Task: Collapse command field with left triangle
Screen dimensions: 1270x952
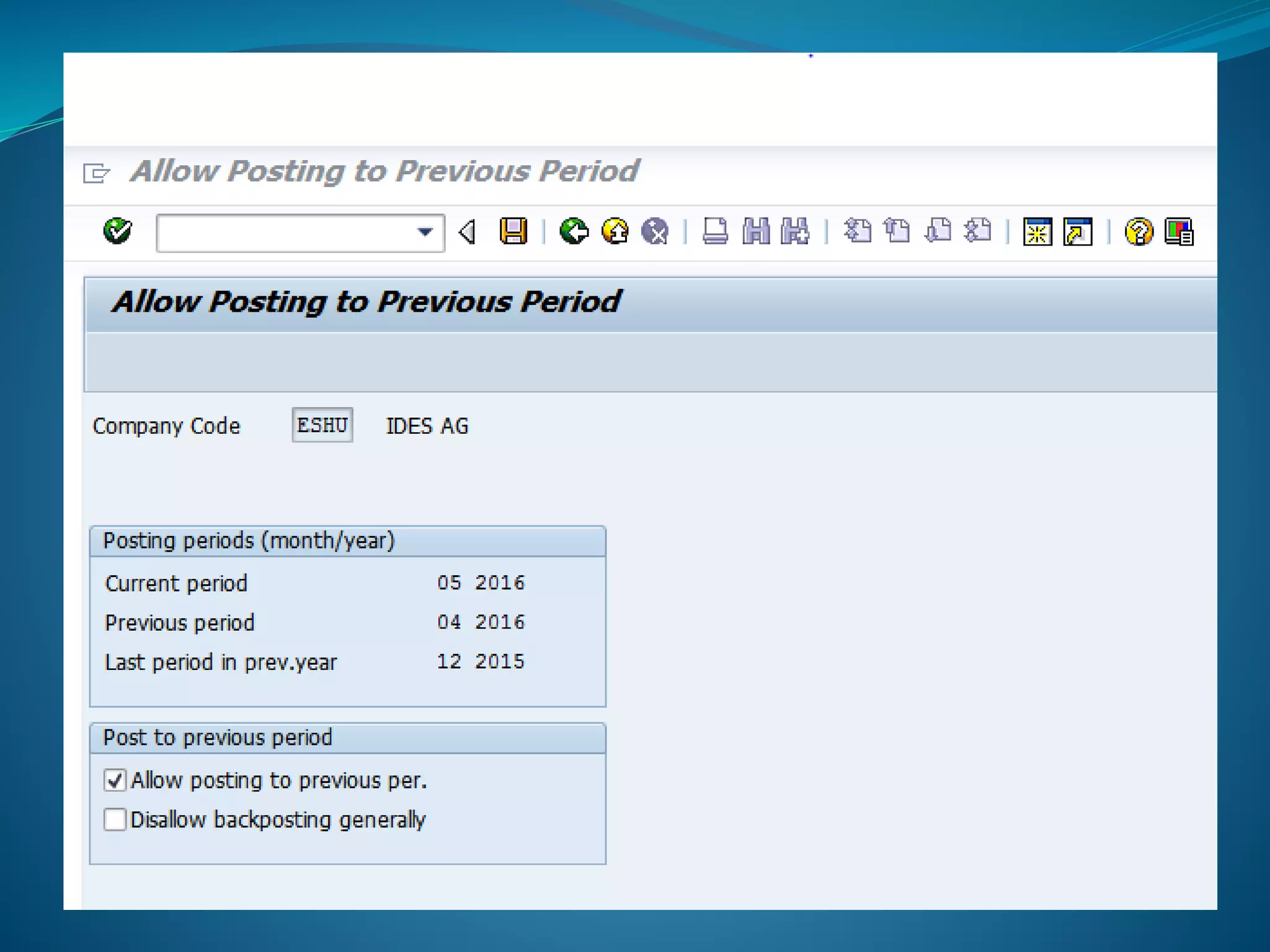Action: (x=468, y=232)
